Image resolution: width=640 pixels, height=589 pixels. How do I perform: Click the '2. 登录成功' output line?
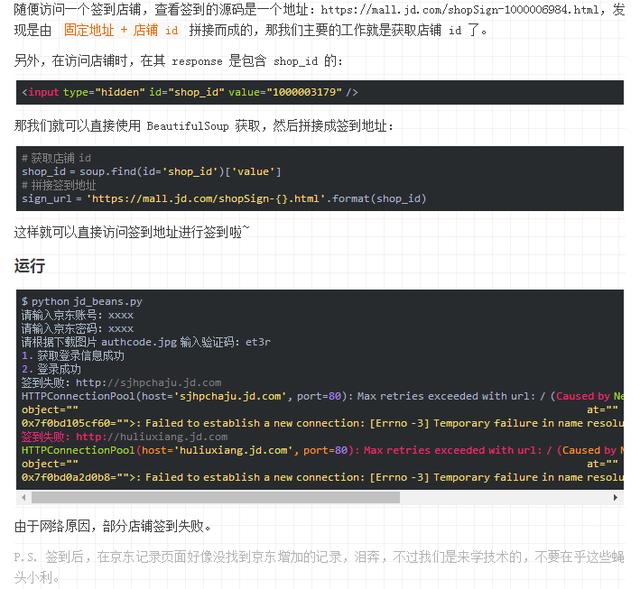click(x=51, y=369)
